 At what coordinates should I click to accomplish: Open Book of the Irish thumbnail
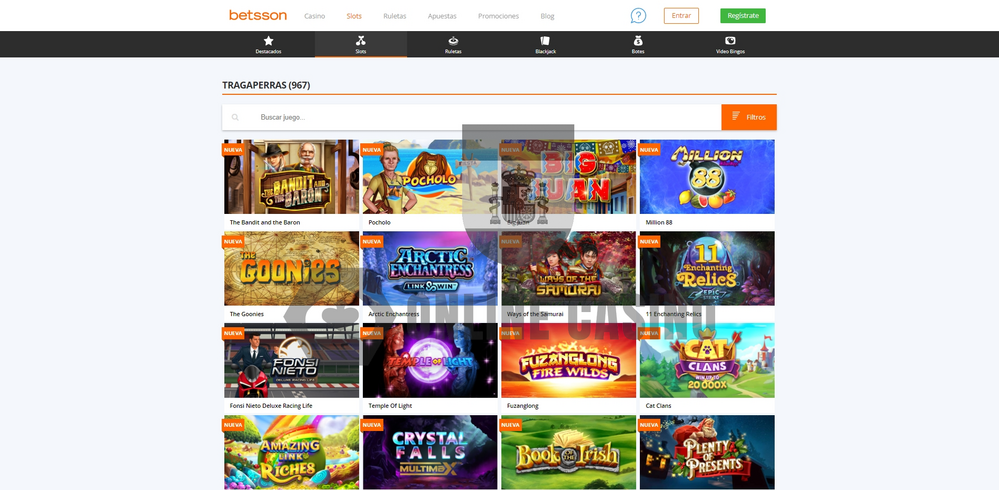point(568,452)
